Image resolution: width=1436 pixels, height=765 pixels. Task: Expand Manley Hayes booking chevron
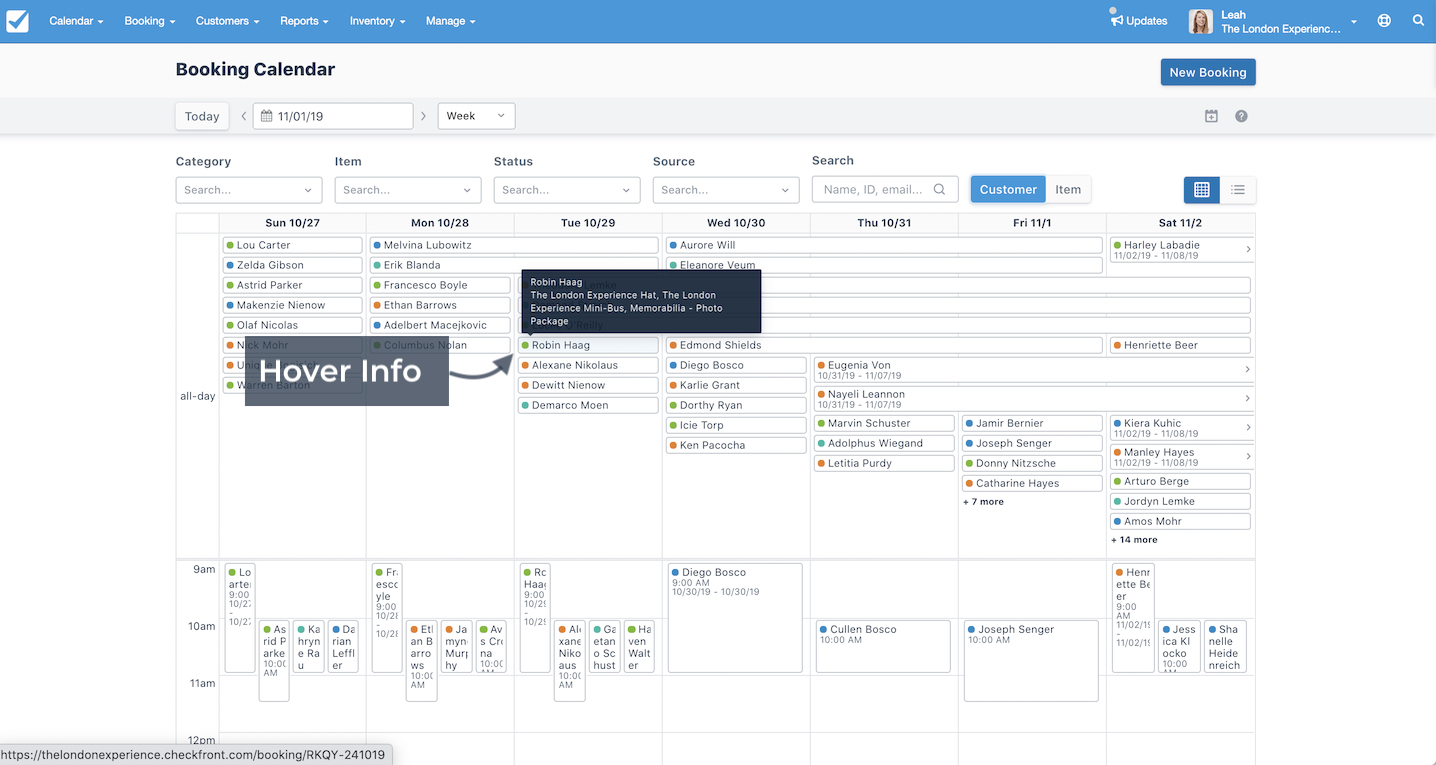1248,457
